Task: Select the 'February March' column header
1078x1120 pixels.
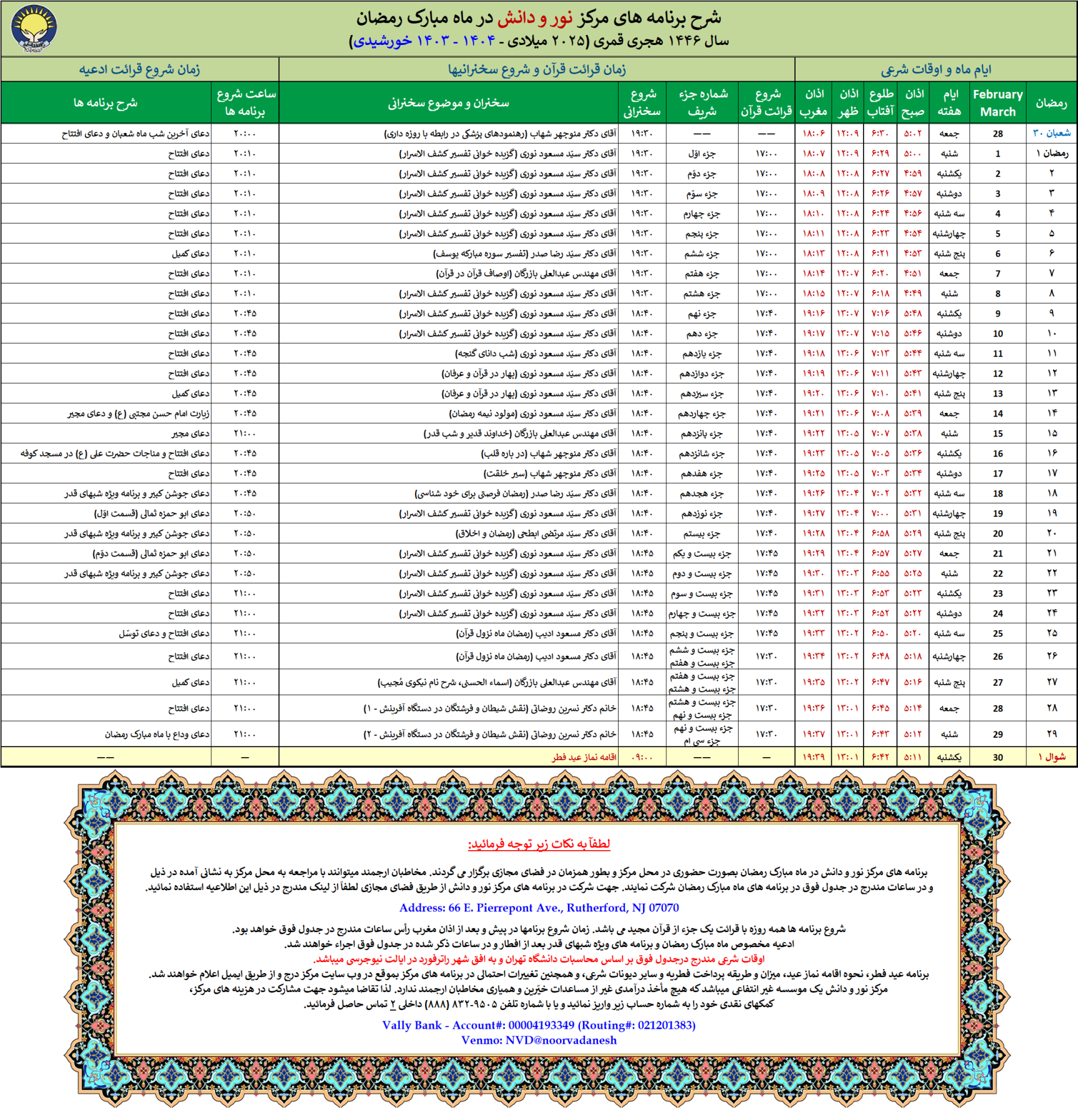Action: 997,103
